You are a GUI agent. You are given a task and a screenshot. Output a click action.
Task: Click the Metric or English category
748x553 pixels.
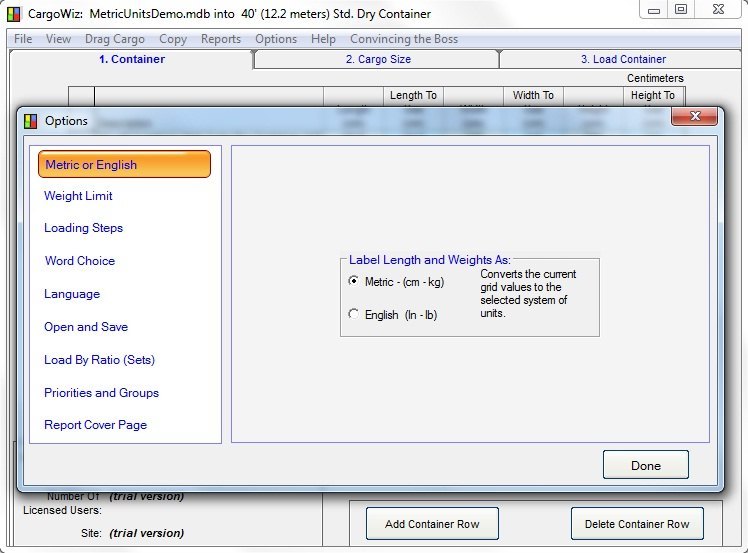coord(124,165)
